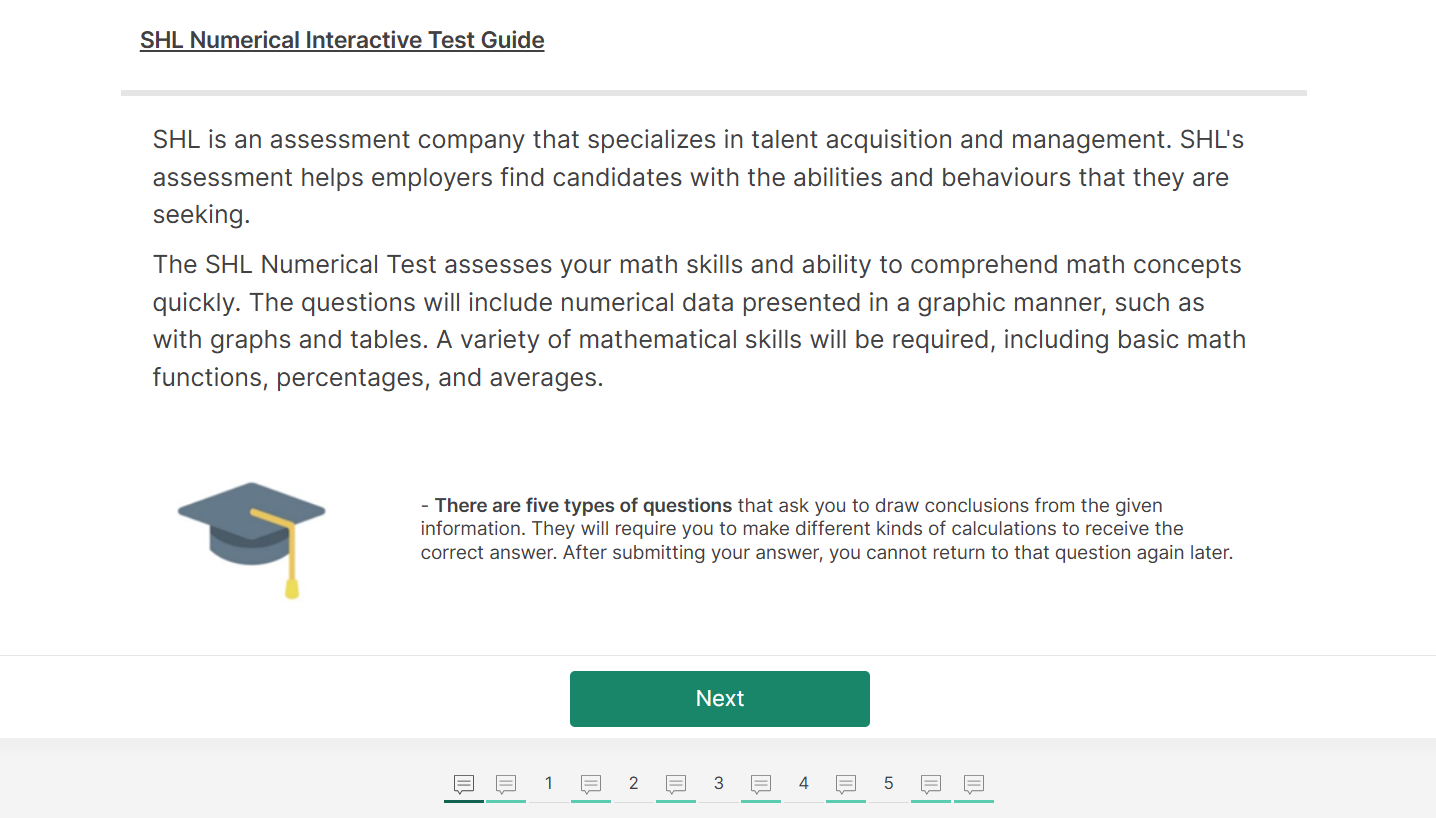
Task: Click the paragraph starting "SHL is an assessment company"
Action: click(x=698, y=177)
